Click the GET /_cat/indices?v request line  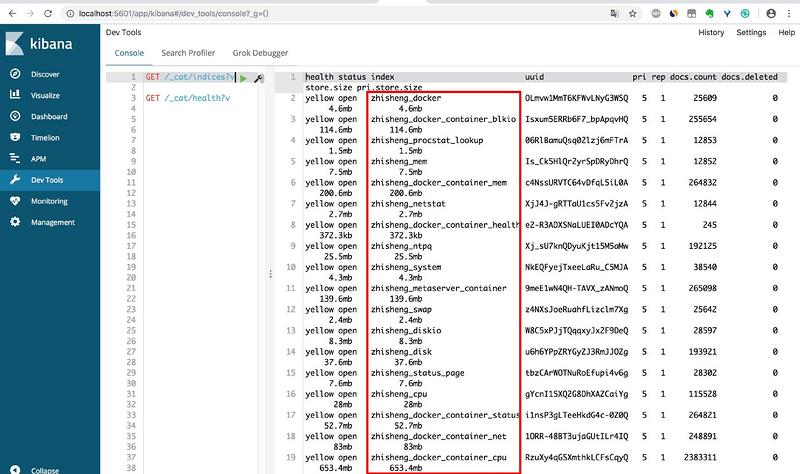pos(190,77)
